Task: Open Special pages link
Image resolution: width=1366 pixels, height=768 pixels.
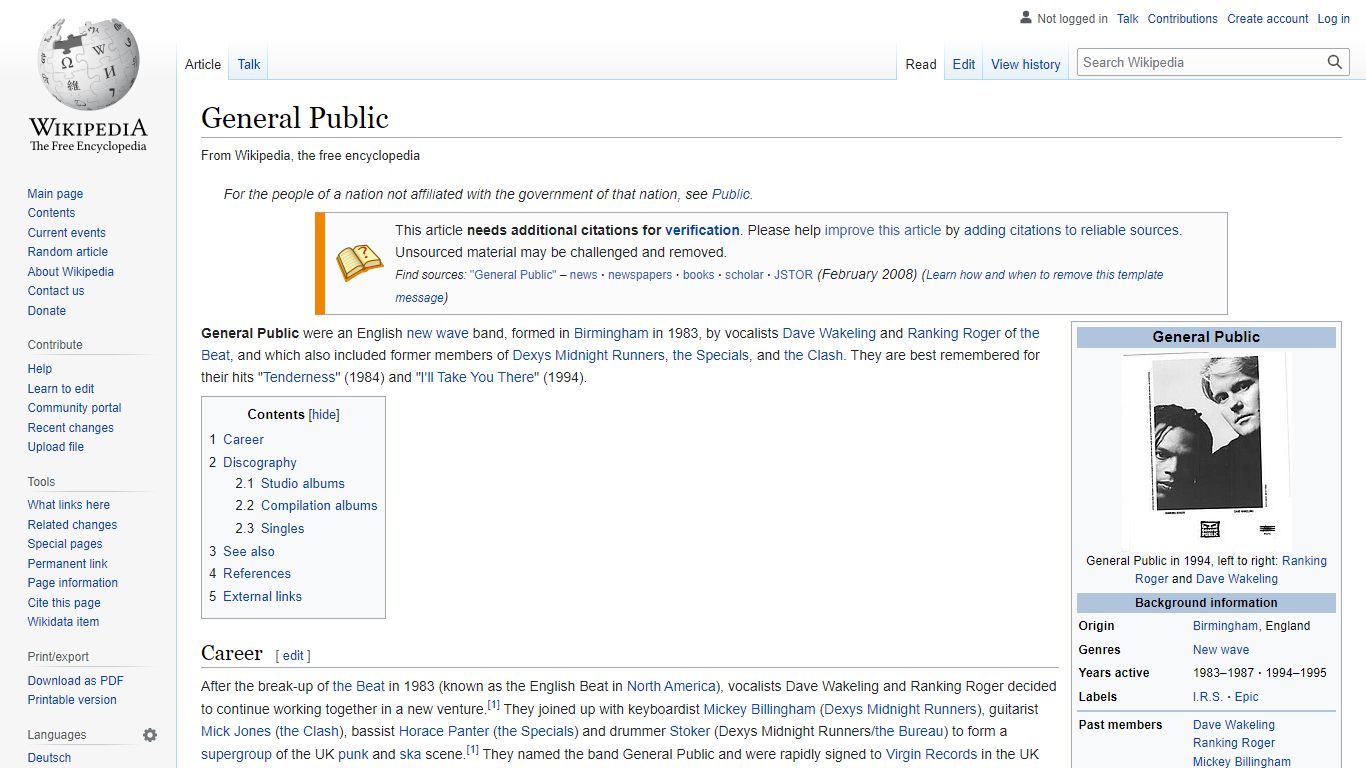Action: 65,544
